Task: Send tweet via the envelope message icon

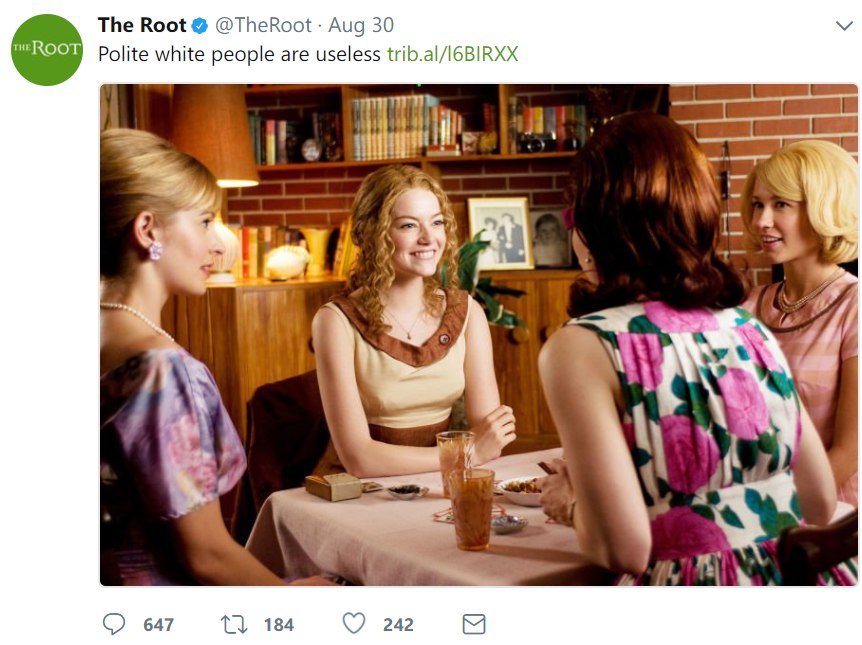Action: click(x=473, y=624)
